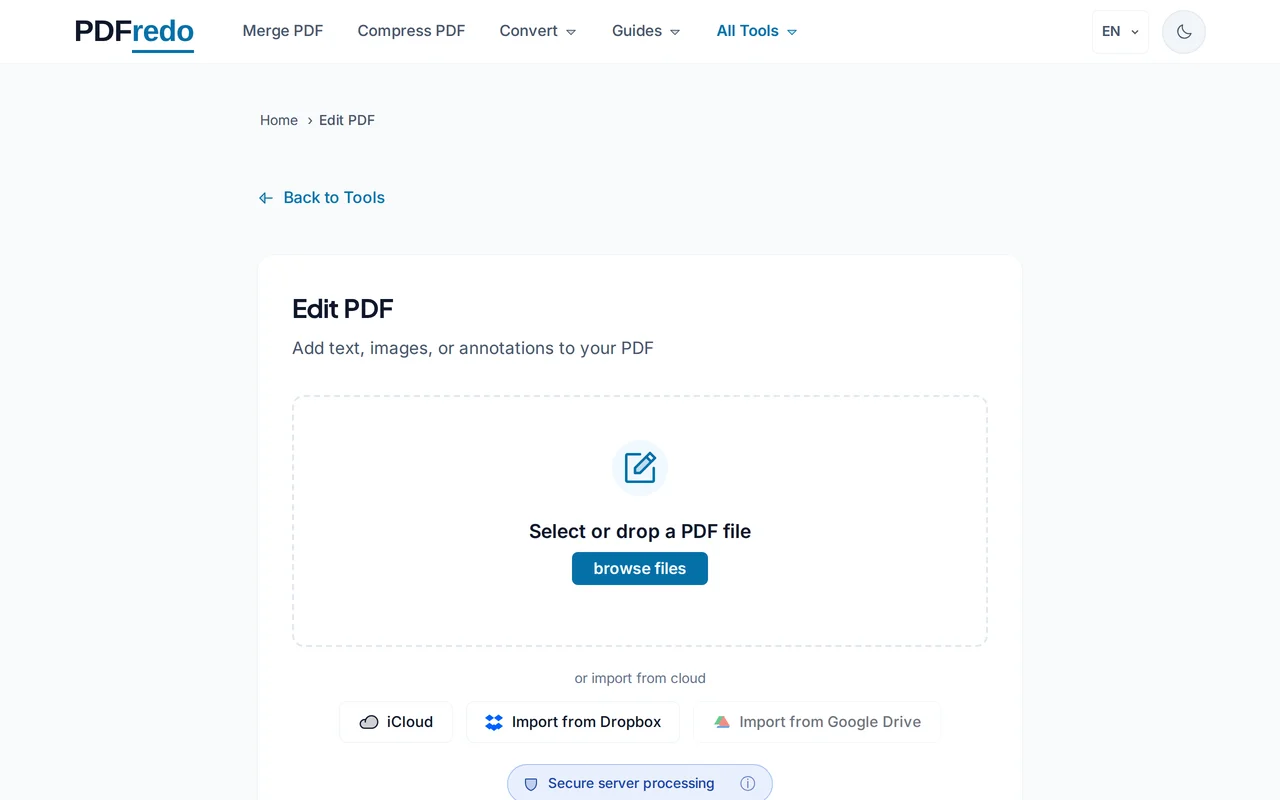Viewport: 1280px width, 800px height.
Task: Click the Dropbox icon on the import button
Action: click(x=493, y=721)
